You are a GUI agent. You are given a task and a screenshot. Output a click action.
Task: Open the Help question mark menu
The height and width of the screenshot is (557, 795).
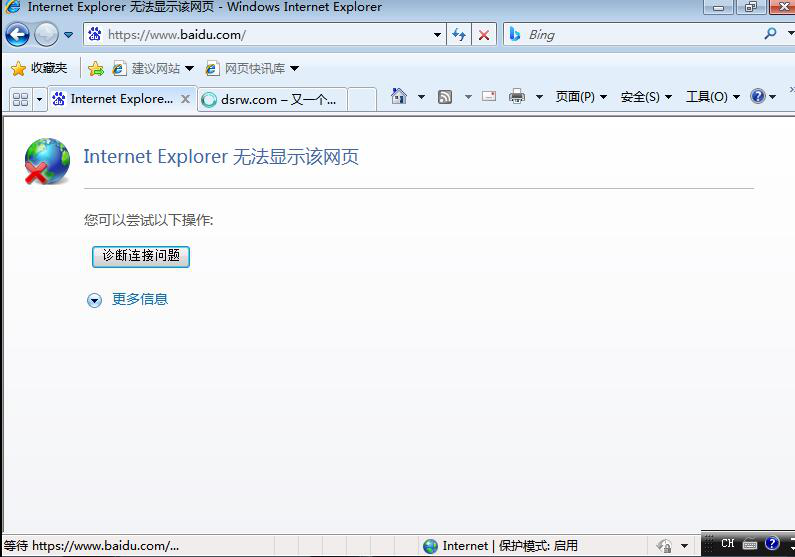pos(763,96)
